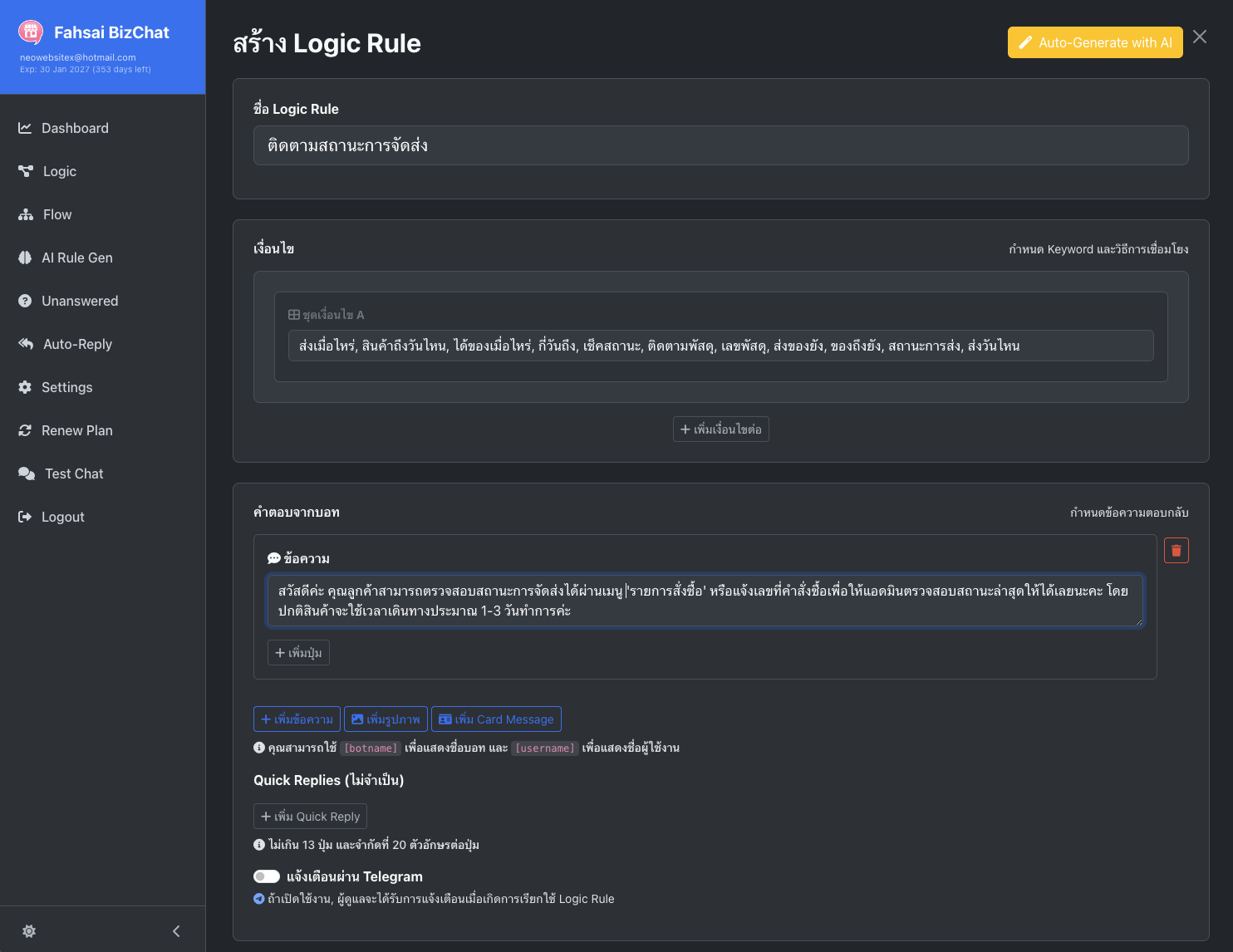Collapse the sidebar with the chevron
Image resolution: width=1233 pixels, height=952 pixels.
[x=175, y=931]
